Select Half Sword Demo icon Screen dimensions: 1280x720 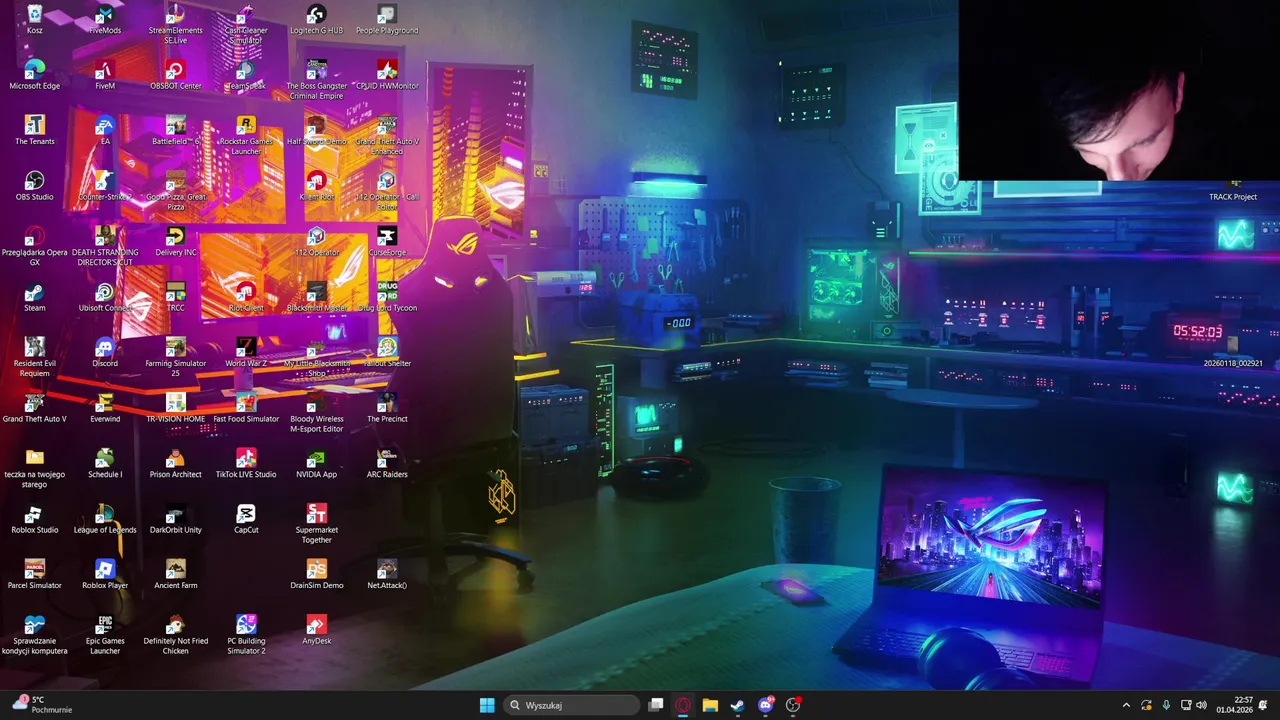(316, 130)
